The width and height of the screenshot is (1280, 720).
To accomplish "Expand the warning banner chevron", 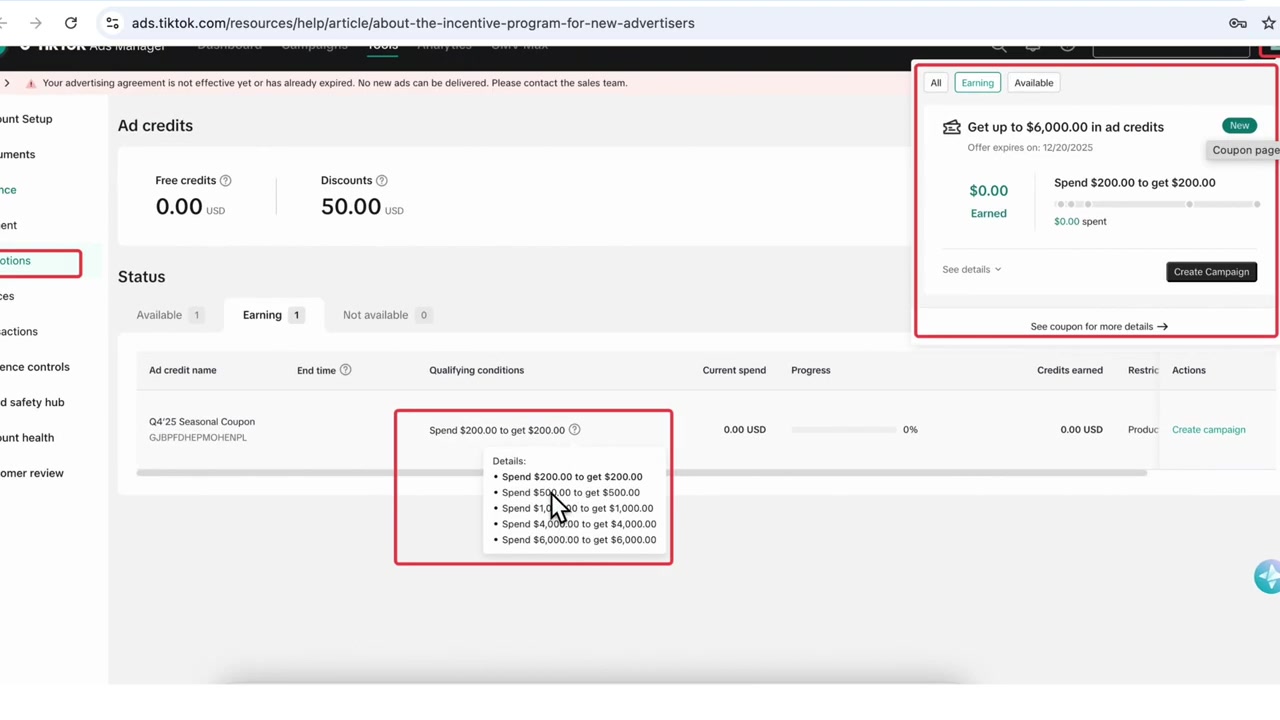I will (x=7, y=83).
